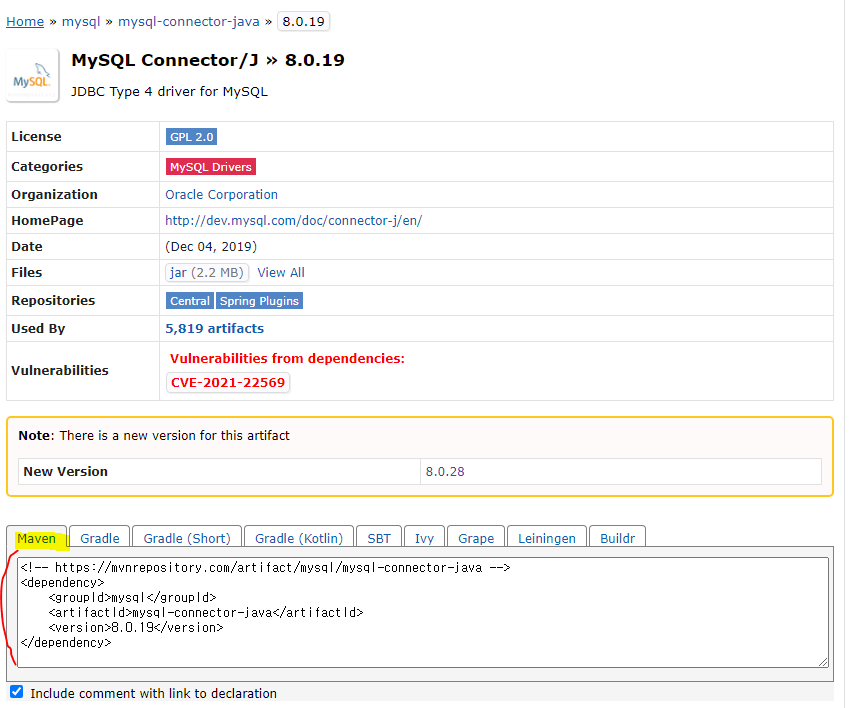Click the 'License' row label
853x708 pixels.
36,137
